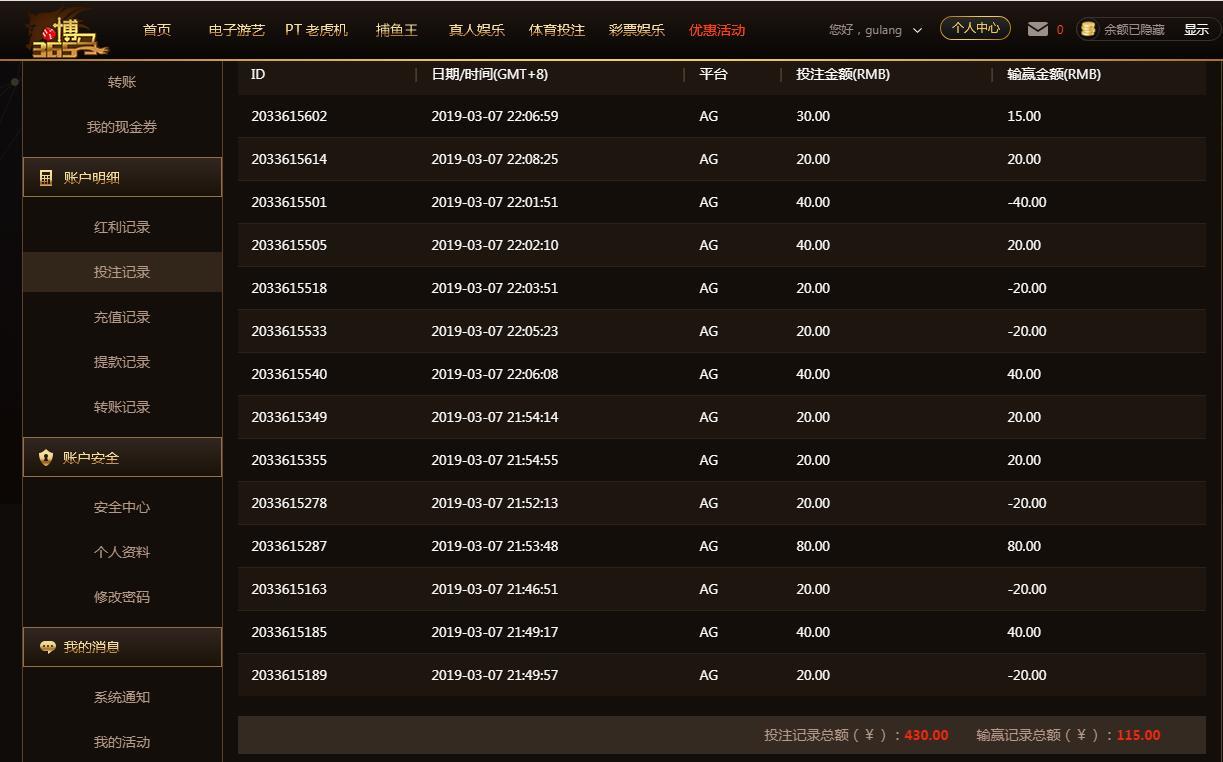Select bet ID 2033615185
1223x762 pixels.
(x=289, y=632)
